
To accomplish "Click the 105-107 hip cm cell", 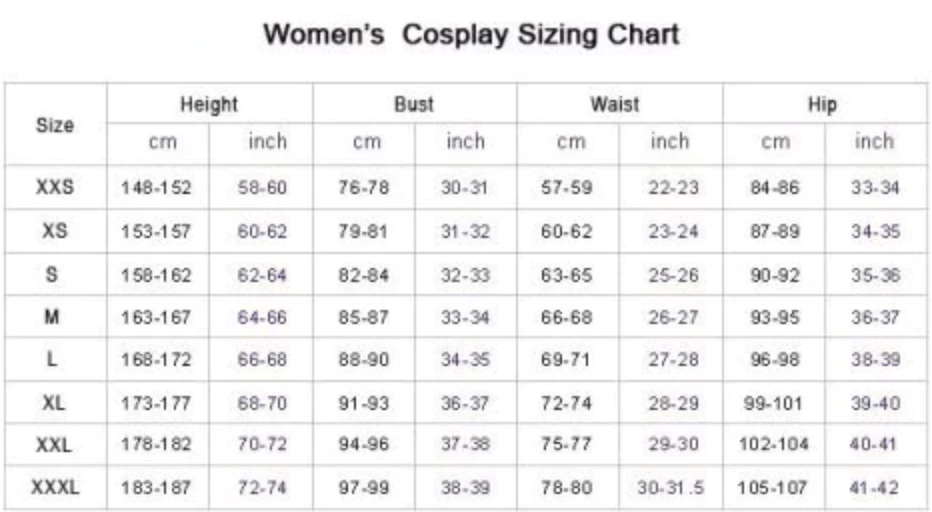I will coord(774,489).
